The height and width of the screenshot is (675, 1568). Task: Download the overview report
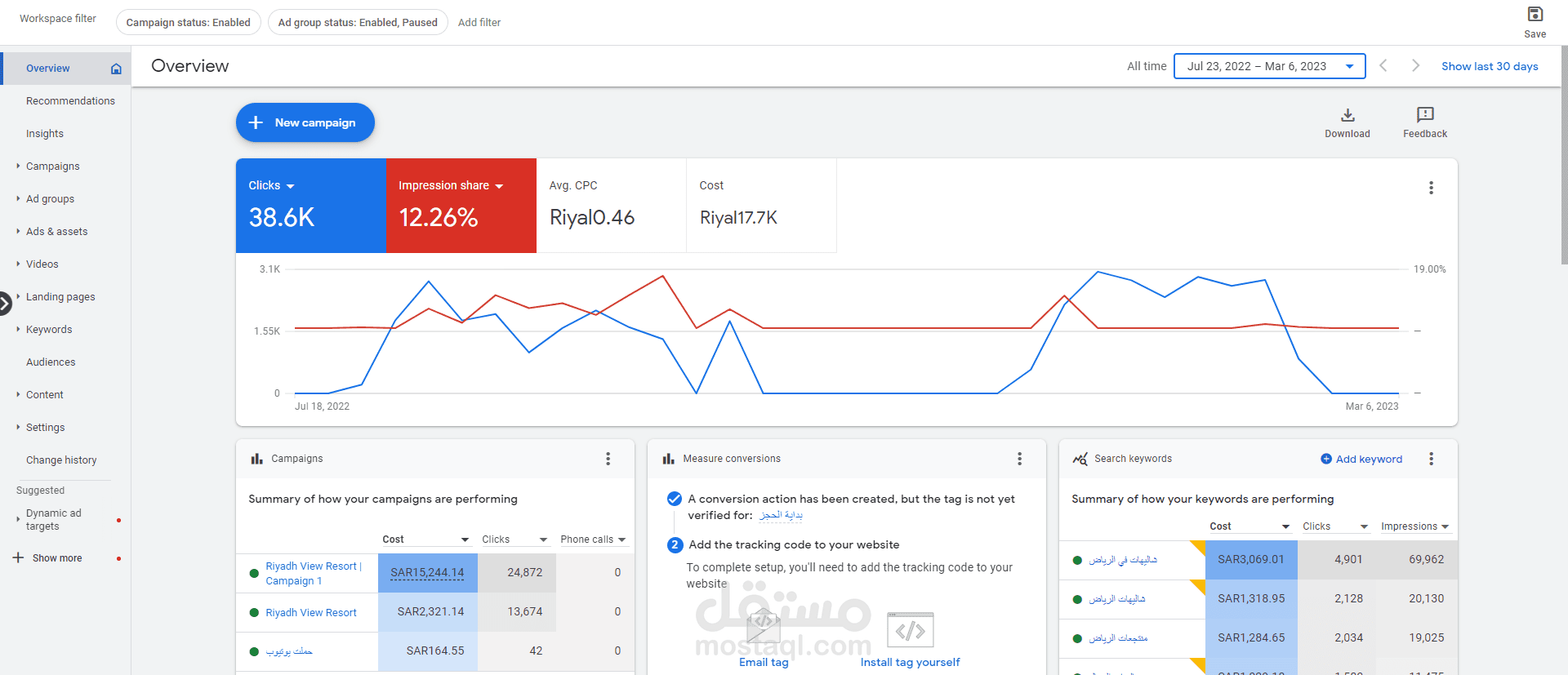[x=1347, y=115]
